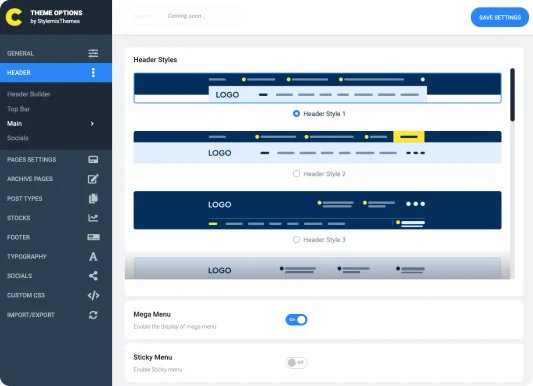Go to the Header Builder submenu
The height and width of the screenshot is (386, 533).
29,94
